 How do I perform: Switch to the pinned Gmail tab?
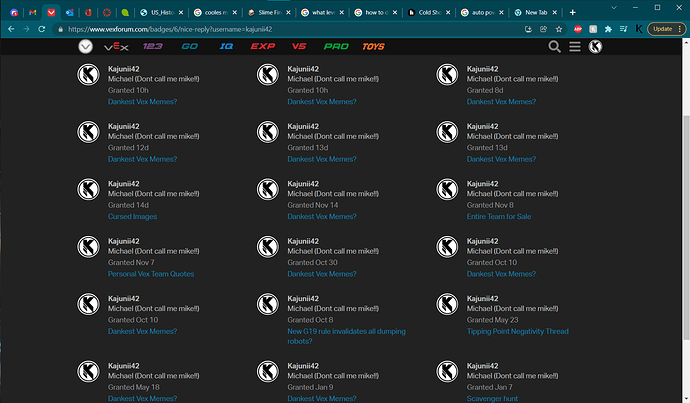(x=33, y=12)
